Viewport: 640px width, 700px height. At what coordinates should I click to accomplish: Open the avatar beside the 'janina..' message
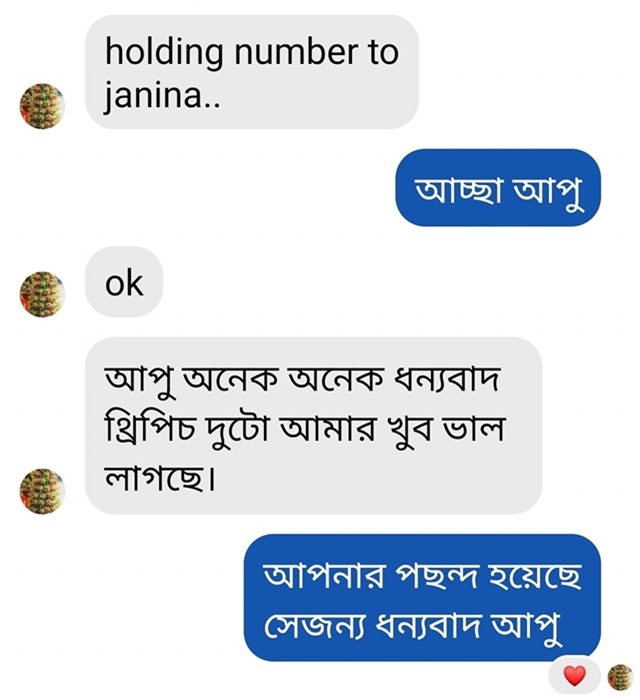coord(42,106)
